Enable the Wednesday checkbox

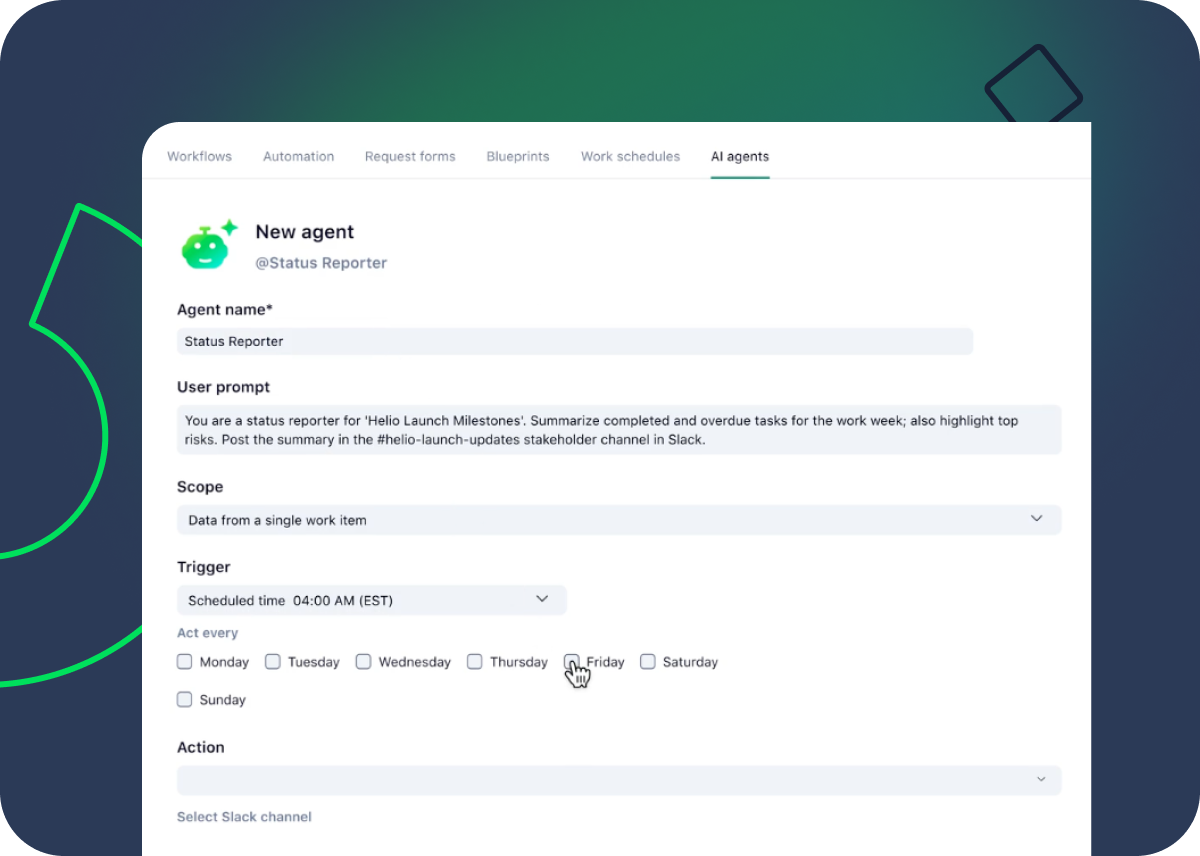click(363, 661)
